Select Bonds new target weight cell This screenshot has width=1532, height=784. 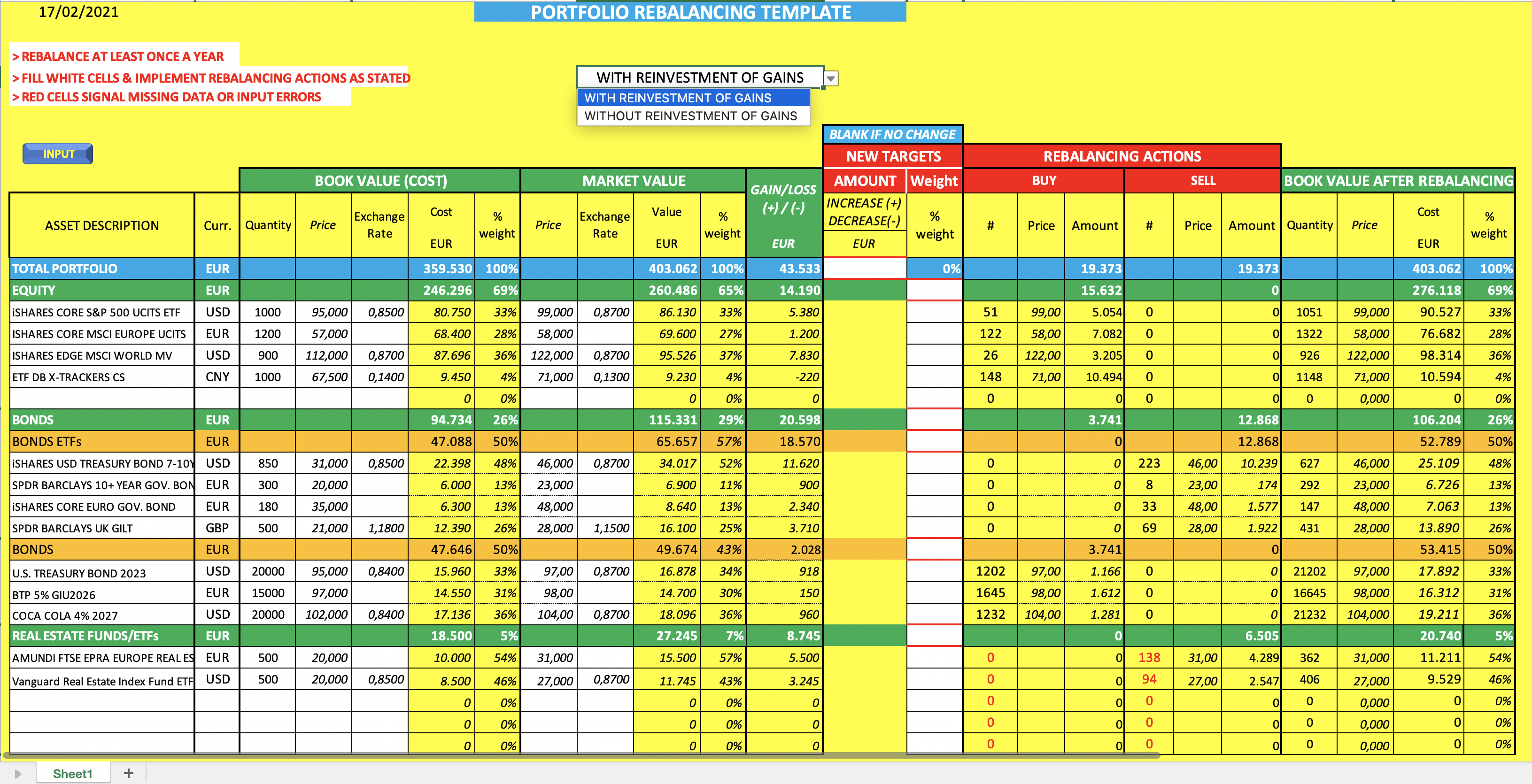coord(934,420)
